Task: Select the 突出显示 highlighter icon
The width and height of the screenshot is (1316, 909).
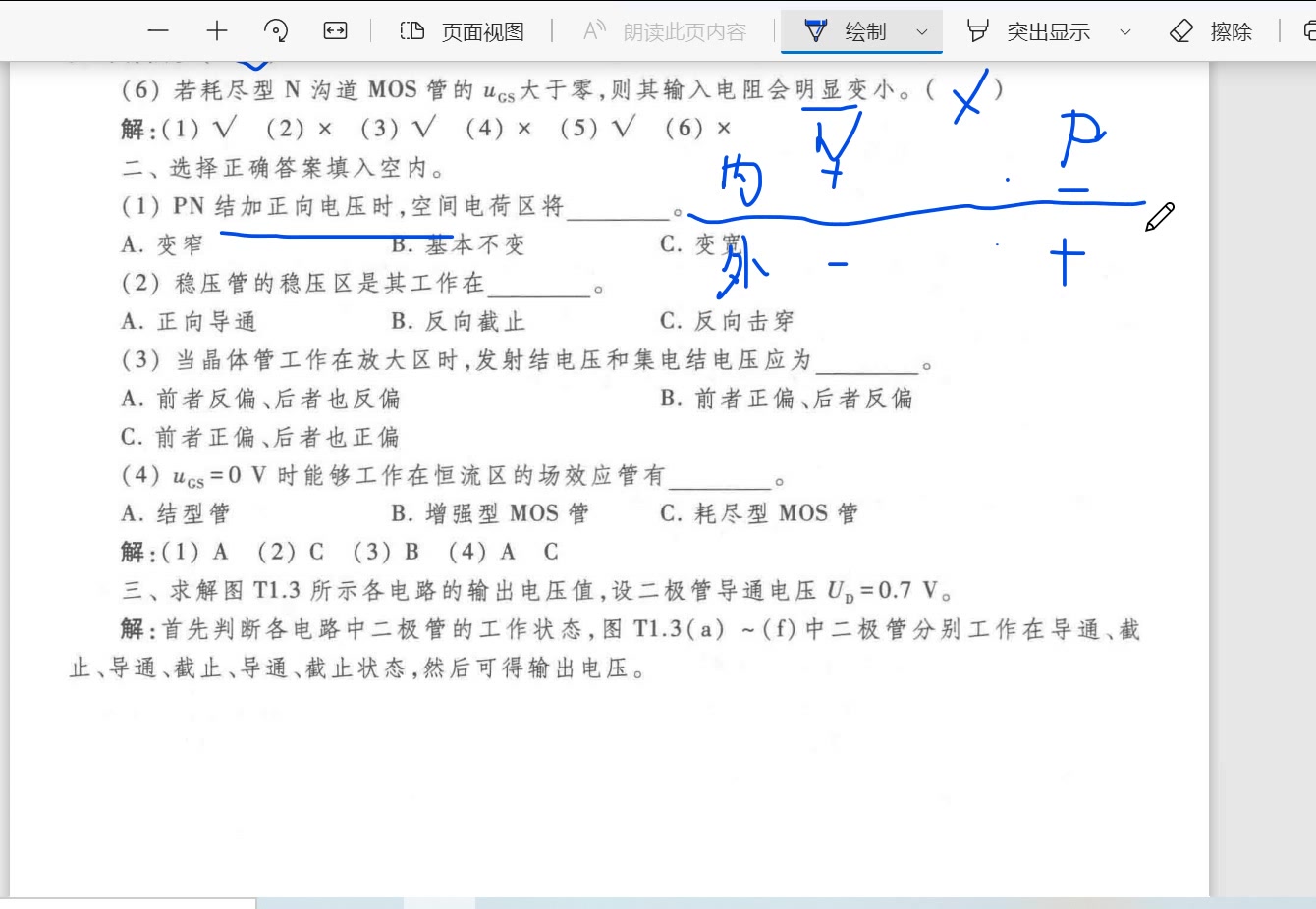Action: [977, 30]
